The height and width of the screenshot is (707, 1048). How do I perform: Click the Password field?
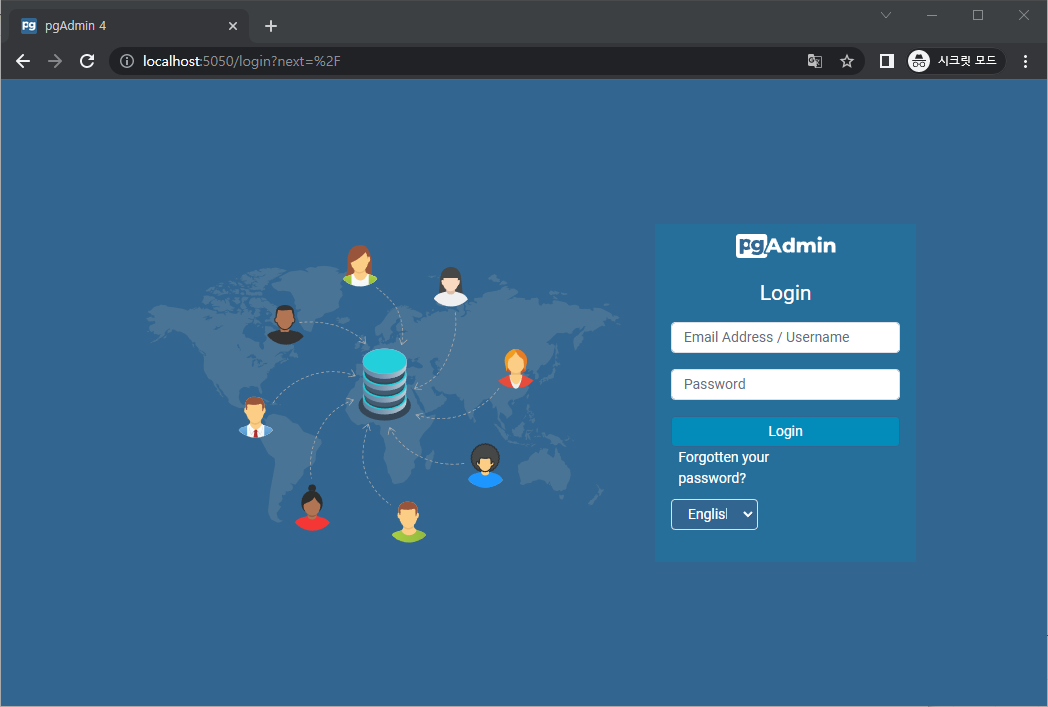[785, 384]
